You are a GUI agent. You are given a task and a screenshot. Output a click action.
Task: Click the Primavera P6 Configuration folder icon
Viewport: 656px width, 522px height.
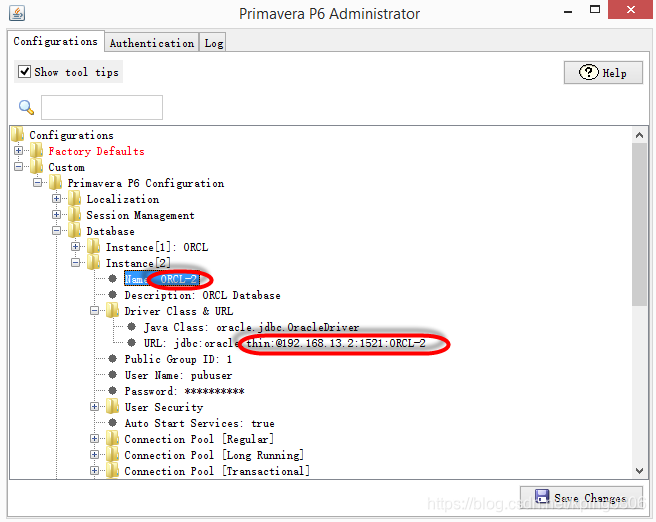click(x=56, y=183)
